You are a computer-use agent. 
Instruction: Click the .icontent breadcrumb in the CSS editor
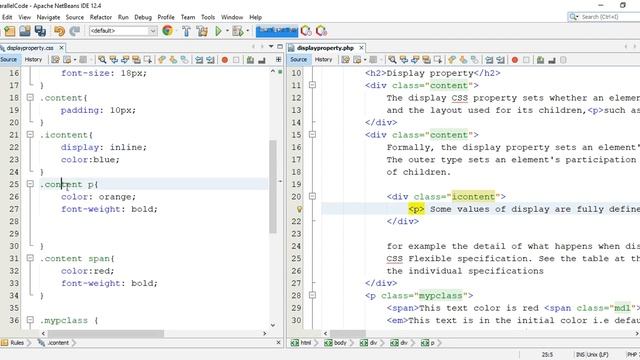pyautogui.click(x=54, y=343)
